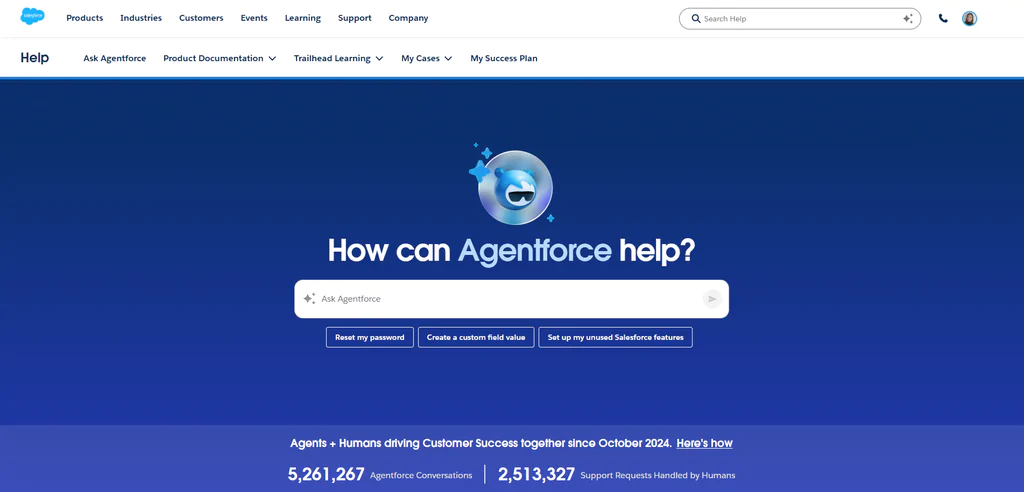Screen dimensions: 1024x492
Task: Click the 2,513,327 support requests count
Action: click(x=536, y=474)
